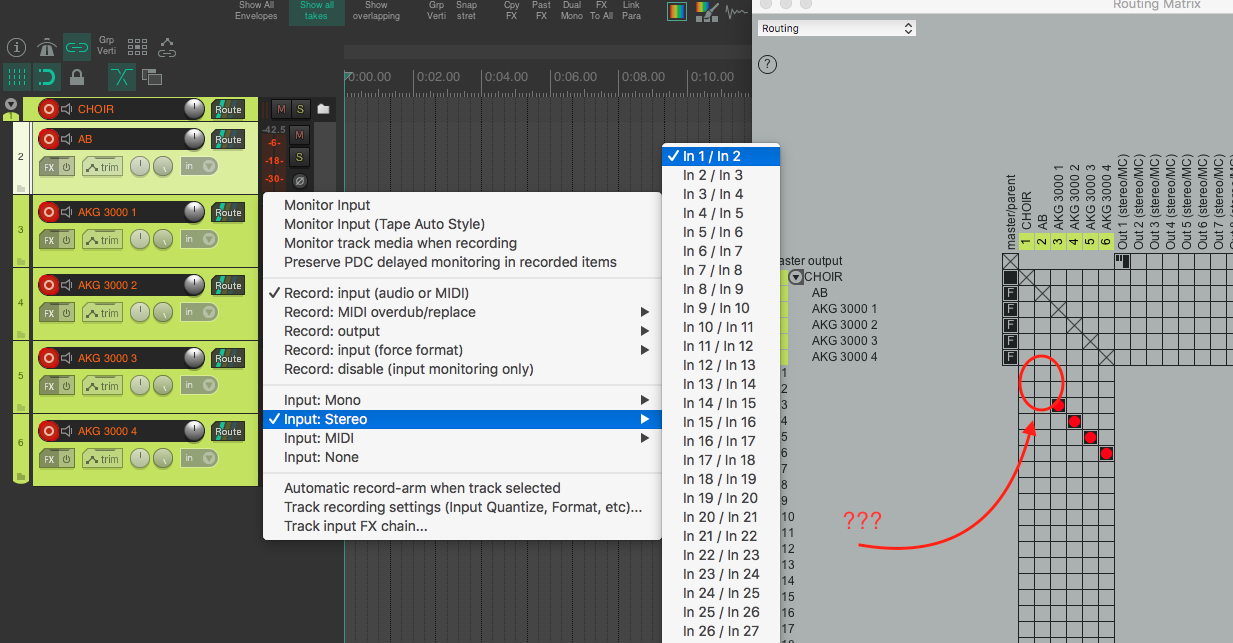This screenshot has width=1233, height=643.
Task: Click trim envelope button on AKG 3000 3
Action: click(x=103, y=386)
